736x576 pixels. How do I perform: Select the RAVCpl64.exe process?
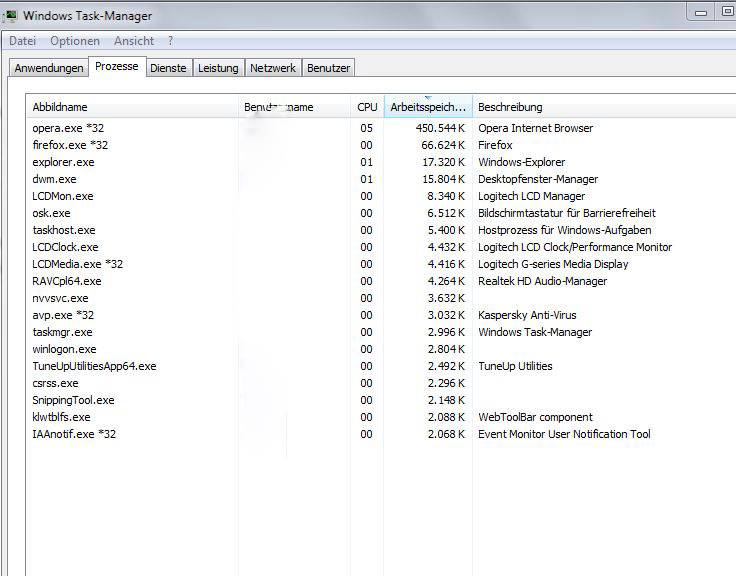67,281
